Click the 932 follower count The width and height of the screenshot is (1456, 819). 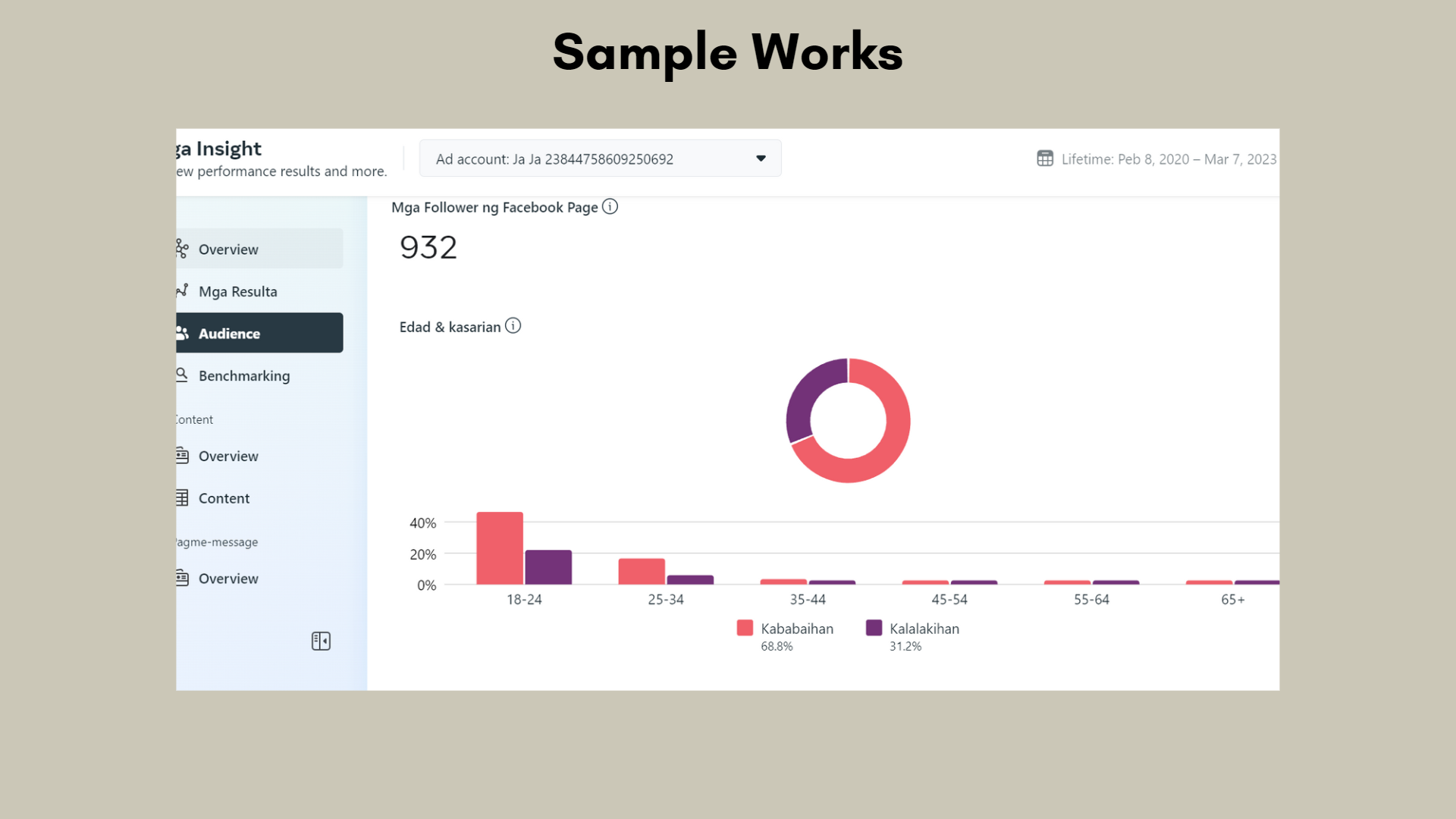click(x=428, y=247)
